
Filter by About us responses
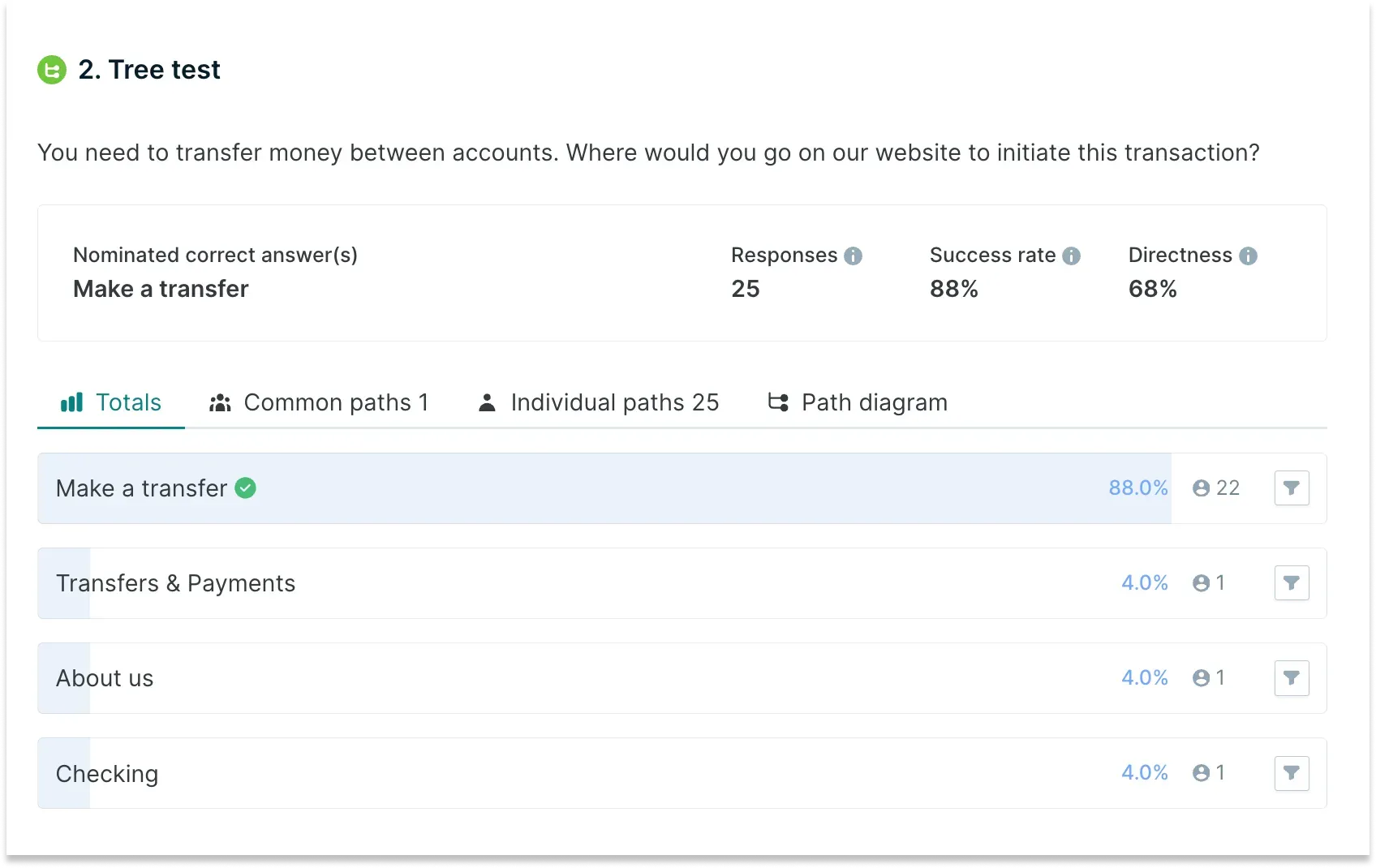click(x=1291, y=678)
